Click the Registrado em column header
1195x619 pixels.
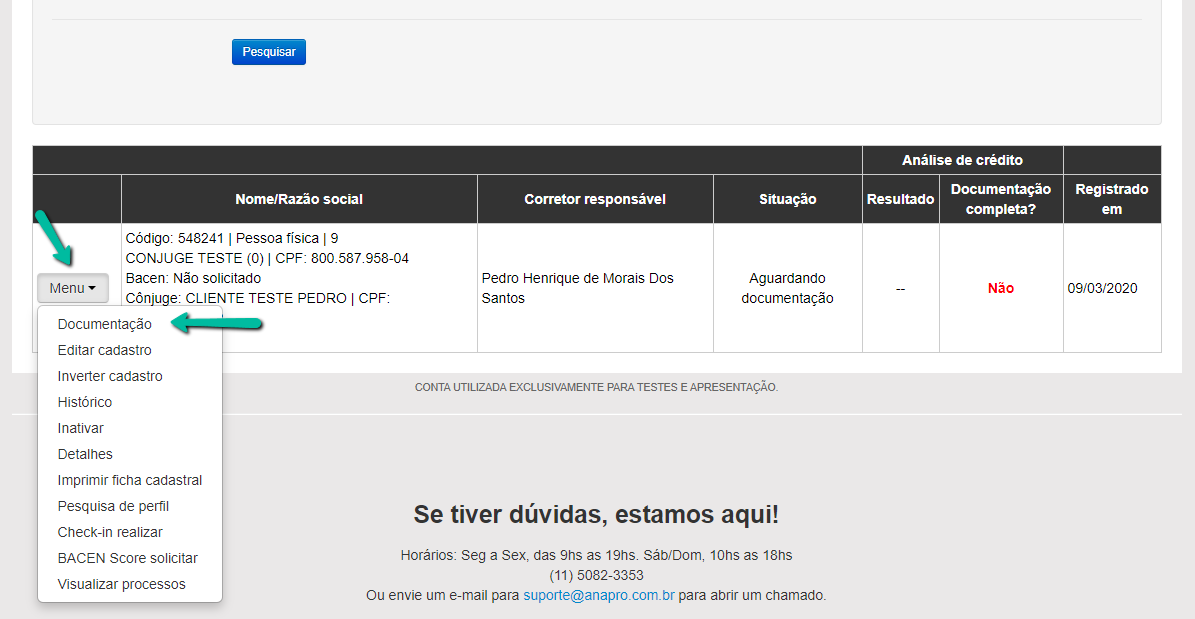(1112, 199)
